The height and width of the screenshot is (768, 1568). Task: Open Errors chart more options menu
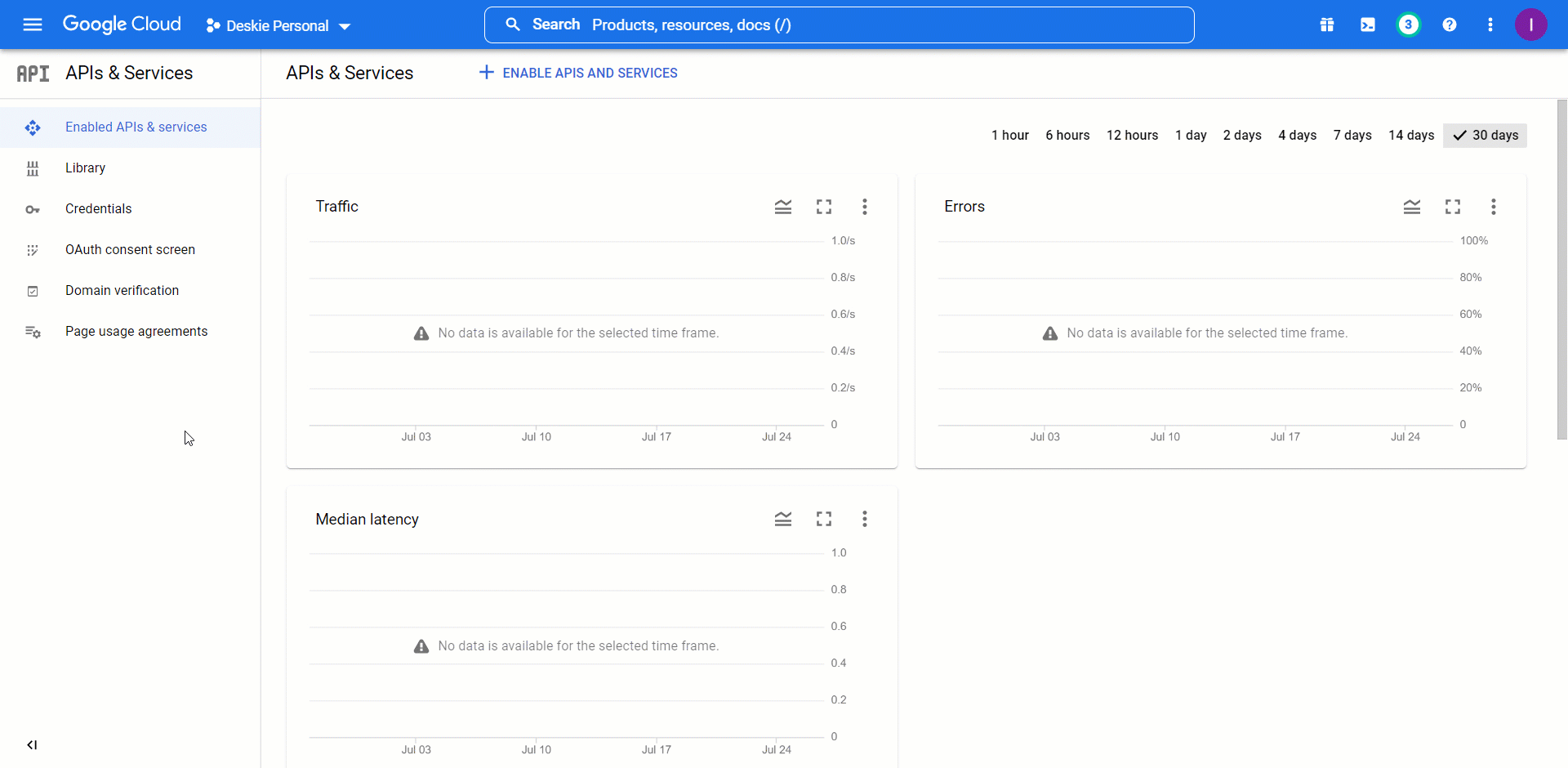1494,207
